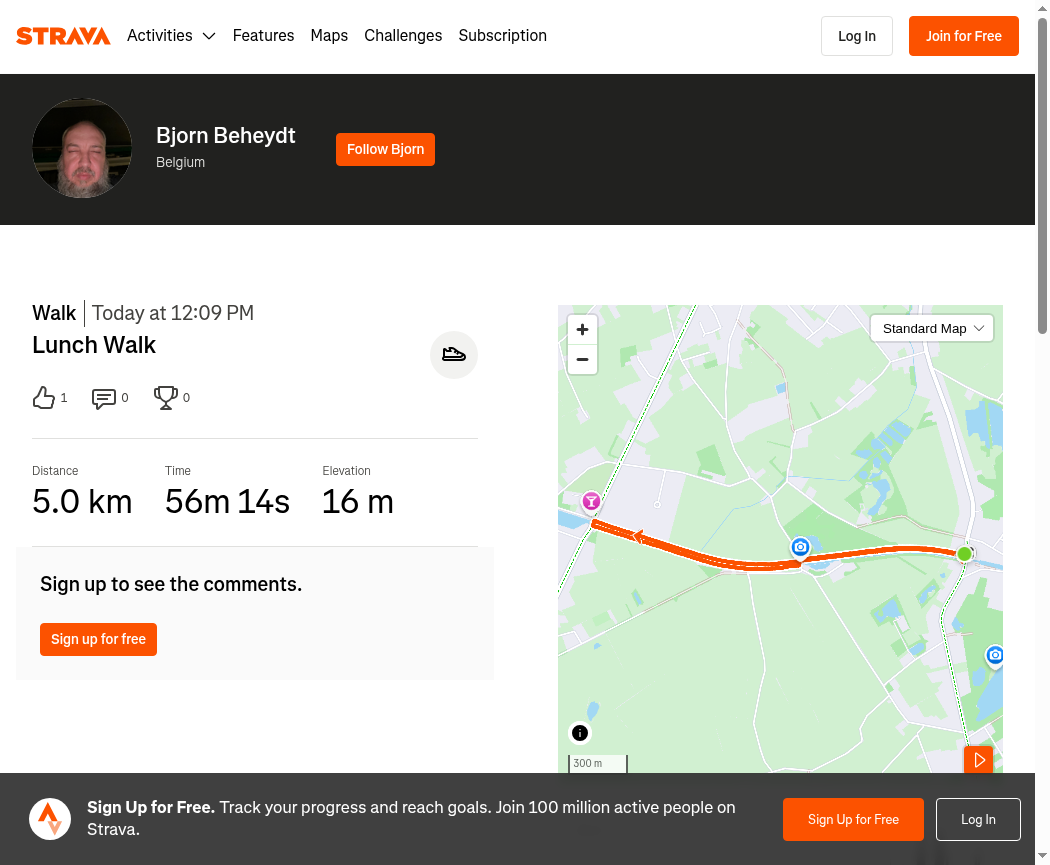Open comments via the speech bubble icon
1050x865 pixels.
[x=103, y=398]
